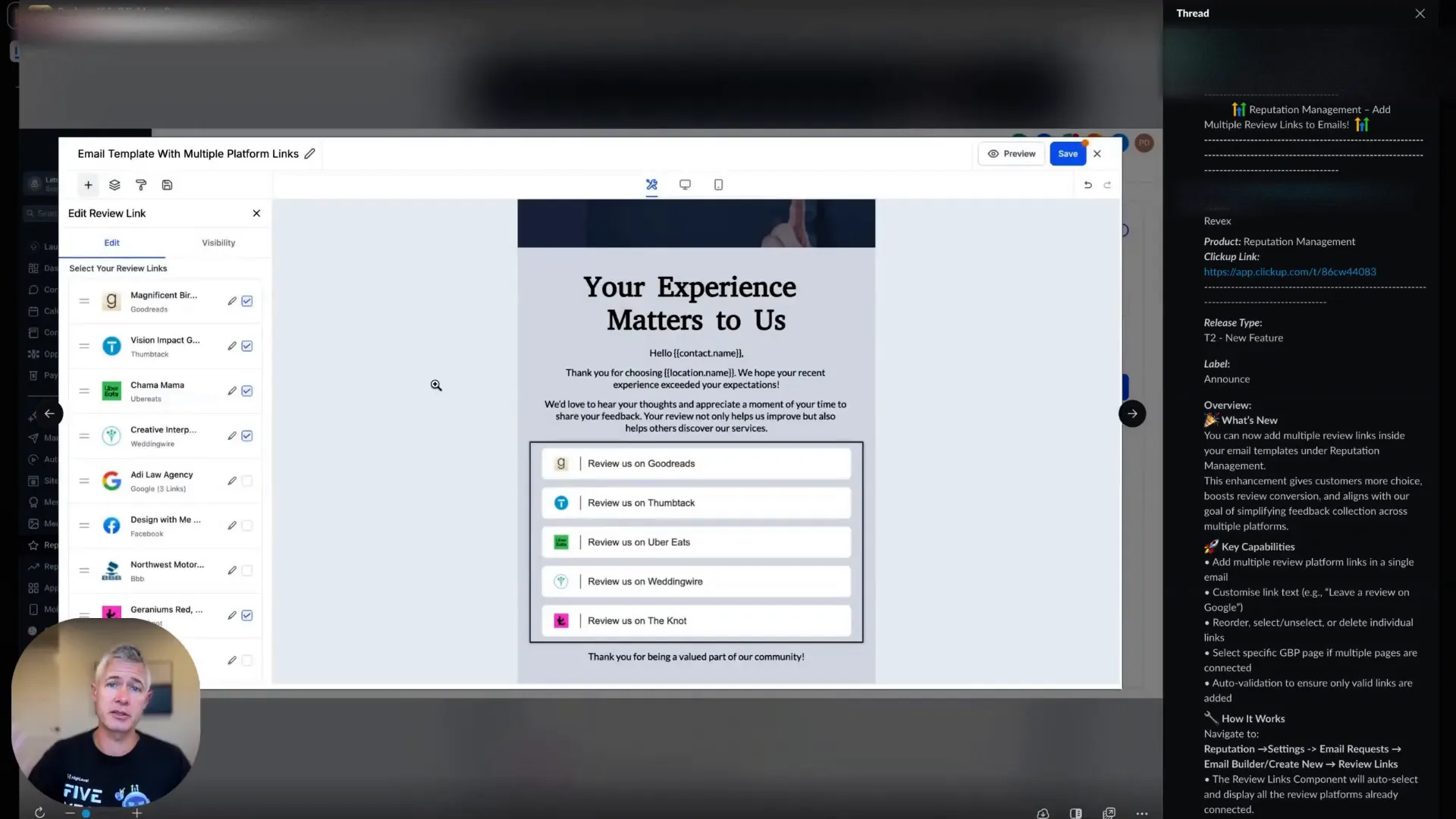Viewport: 1456px width, 819px height.
Task: Switch to the Visibility tab
Action: (218, 243)
